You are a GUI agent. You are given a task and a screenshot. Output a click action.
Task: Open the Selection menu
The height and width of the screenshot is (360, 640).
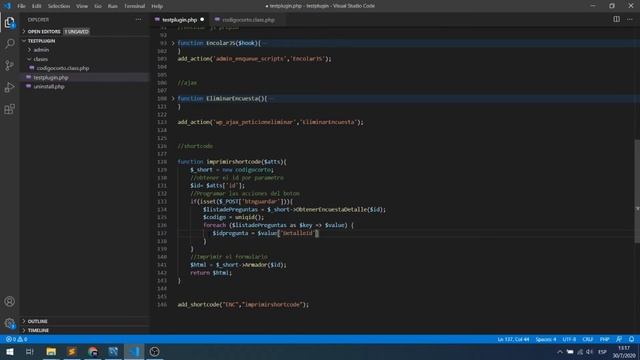pos(59,6)
